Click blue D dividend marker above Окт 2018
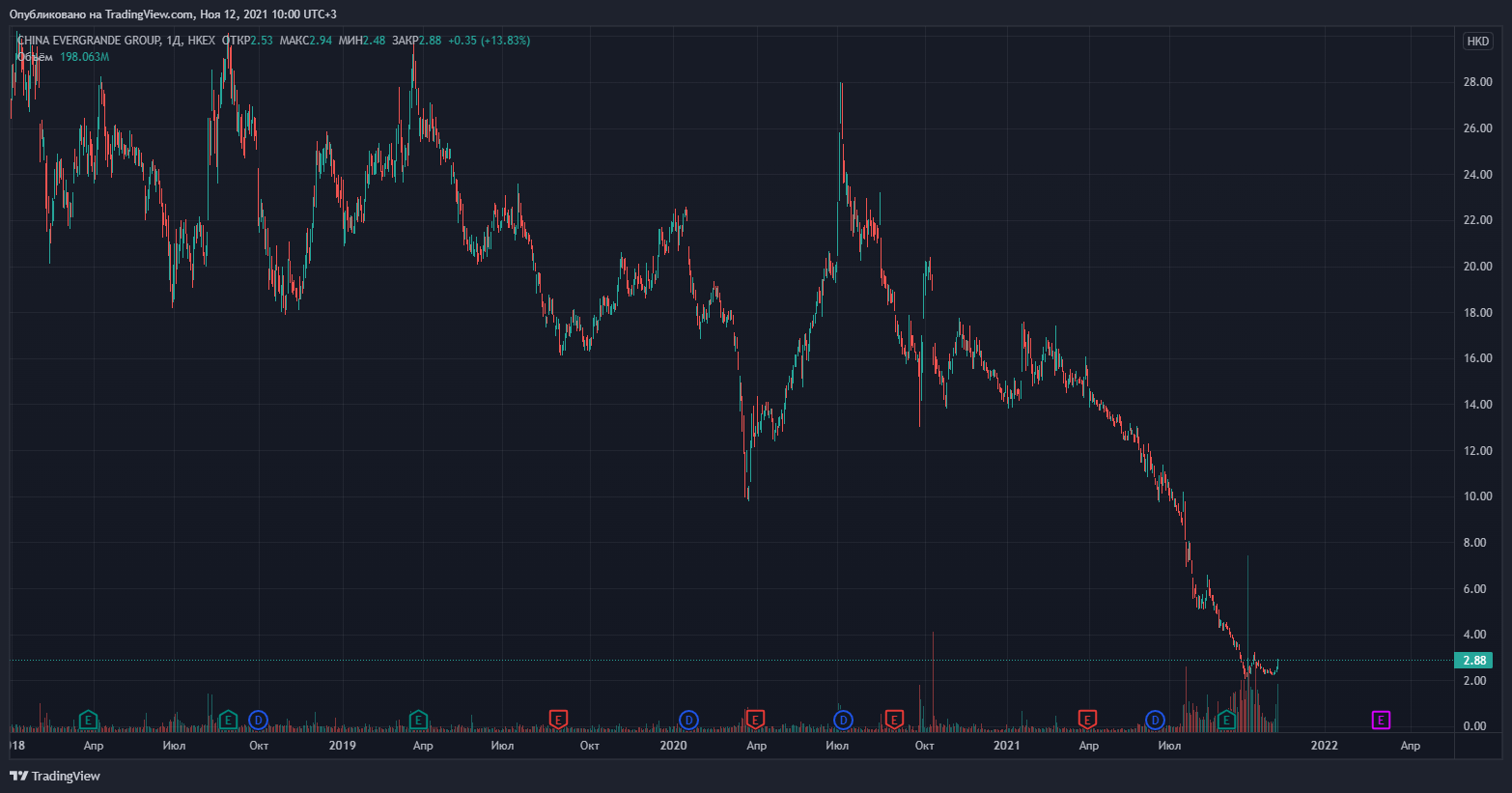The image size is (1512, 793). point(258,720)
